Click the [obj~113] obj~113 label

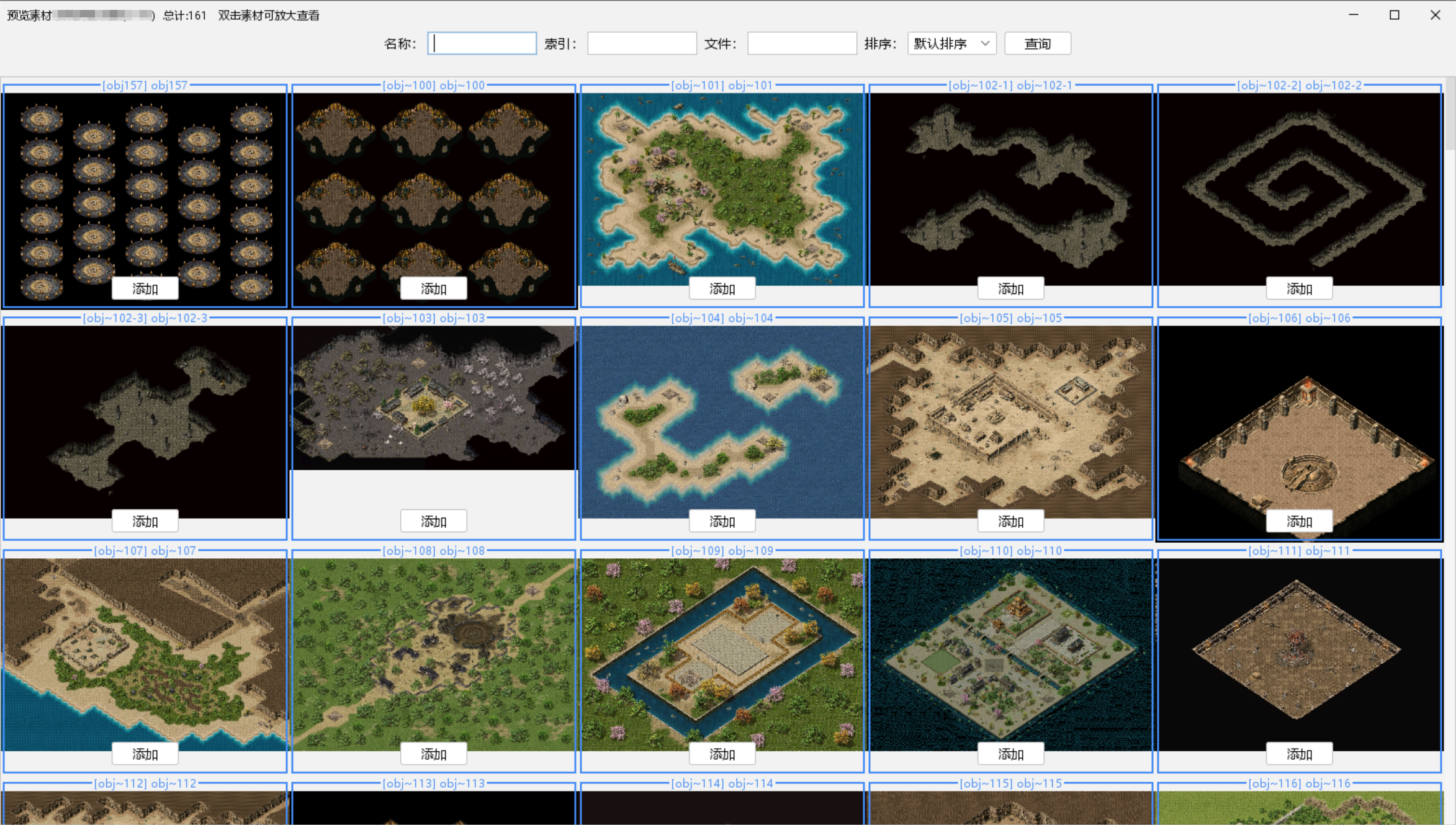click(433, 783)
